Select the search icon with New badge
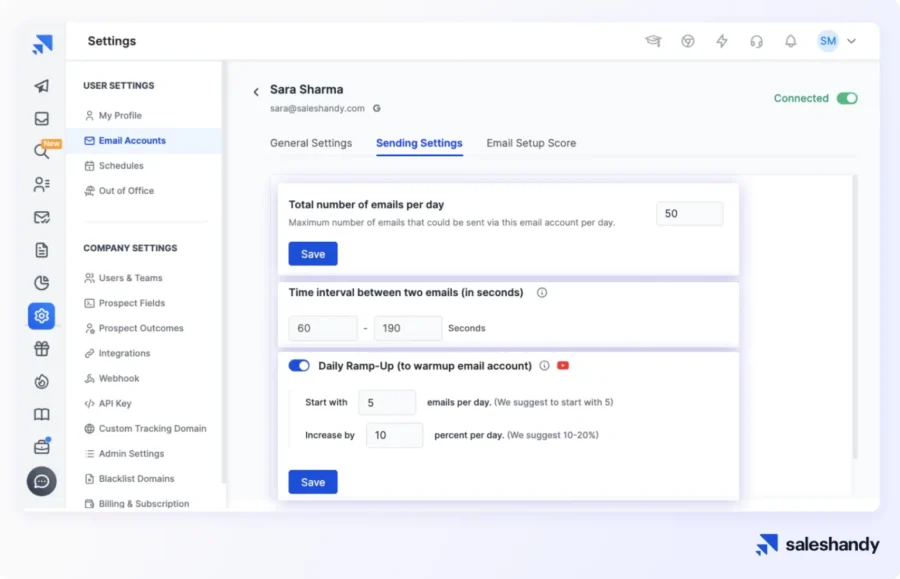900x579 pixels. [40, 151]
